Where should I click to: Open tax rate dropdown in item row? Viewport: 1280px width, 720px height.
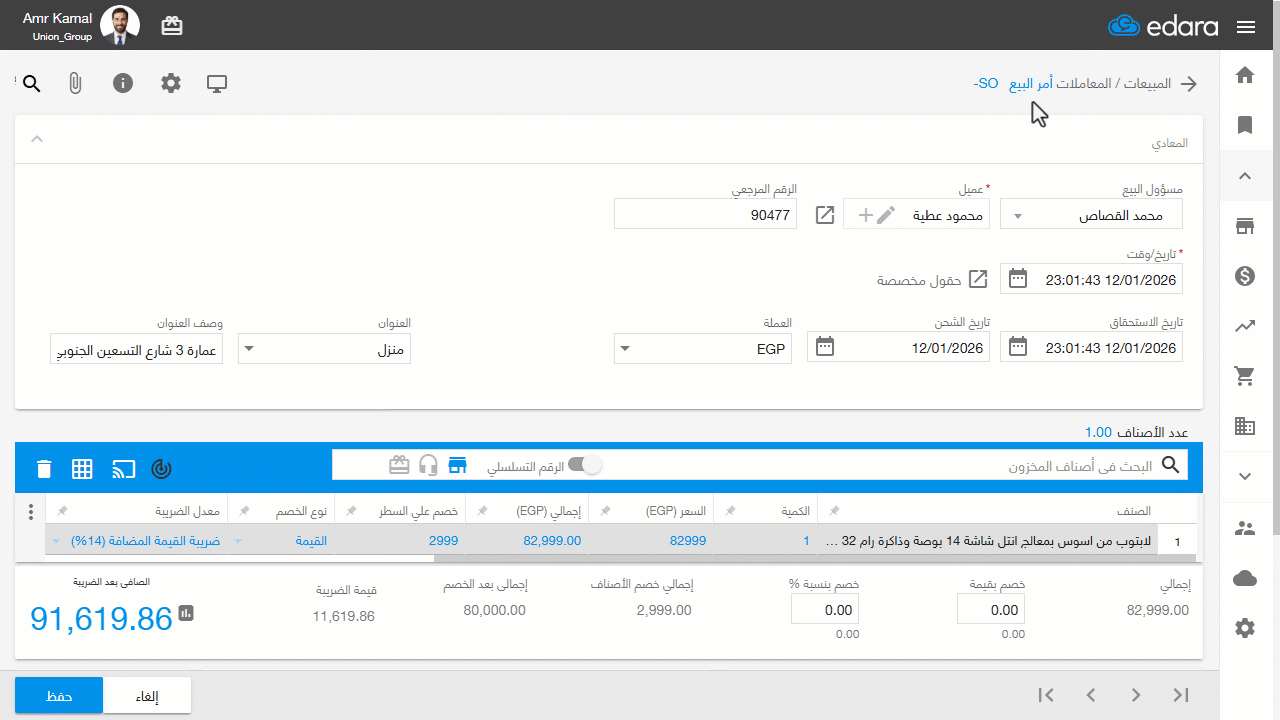(x=55, y=541)
